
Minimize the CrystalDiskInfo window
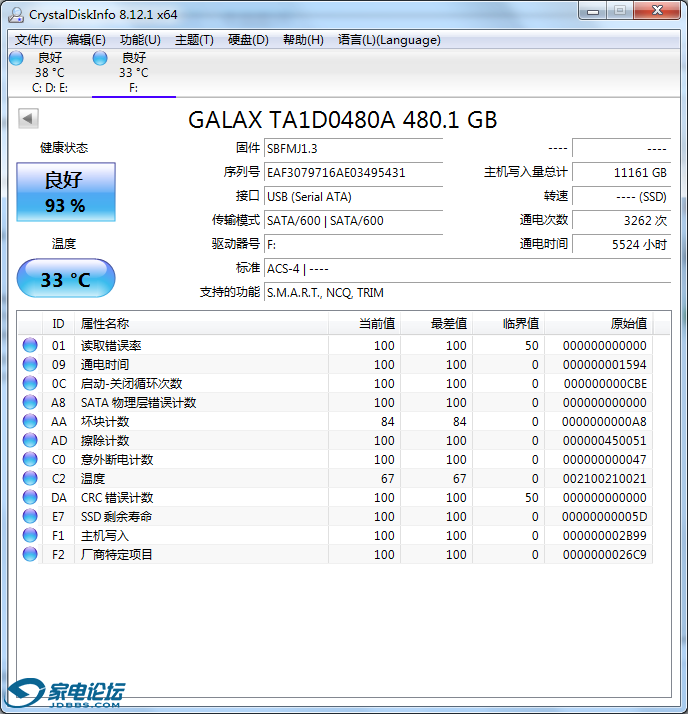(592, 11)
